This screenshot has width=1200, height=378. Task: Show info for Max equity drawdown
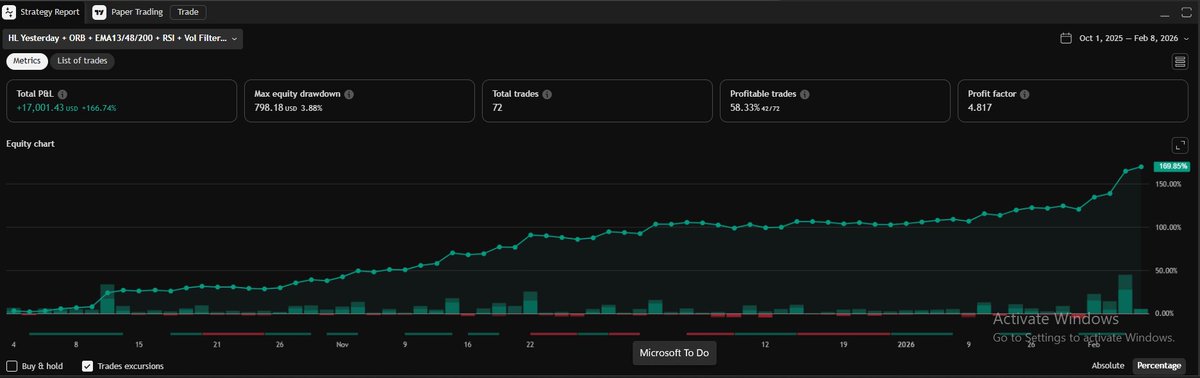point(349,94)
